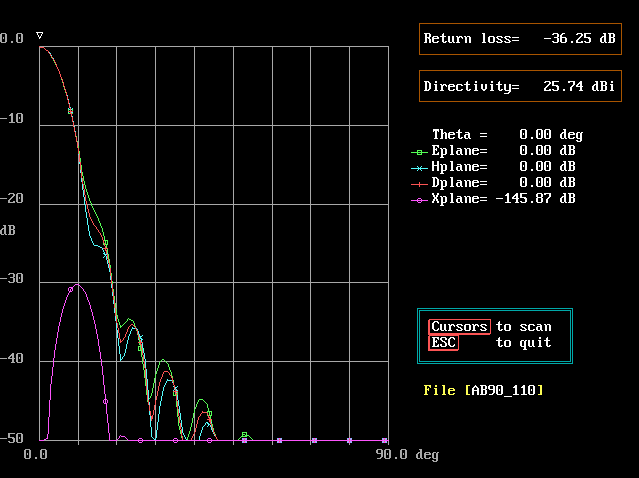The height and width of the screenshot is (478, 639).
Task: Click the 0.0 horizontal axis origin label
Action: point(35,454)
